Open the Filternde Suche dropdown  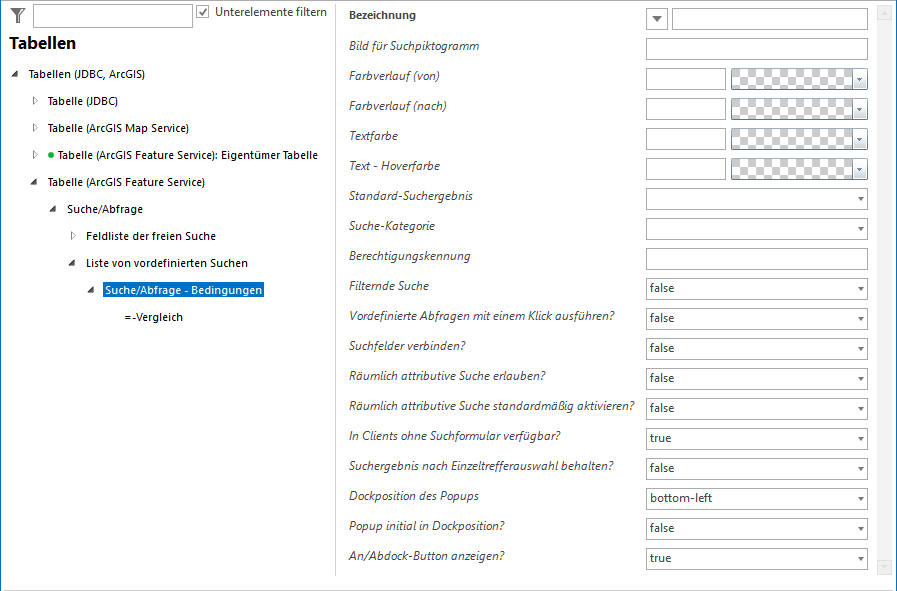(x=756, y=288)
